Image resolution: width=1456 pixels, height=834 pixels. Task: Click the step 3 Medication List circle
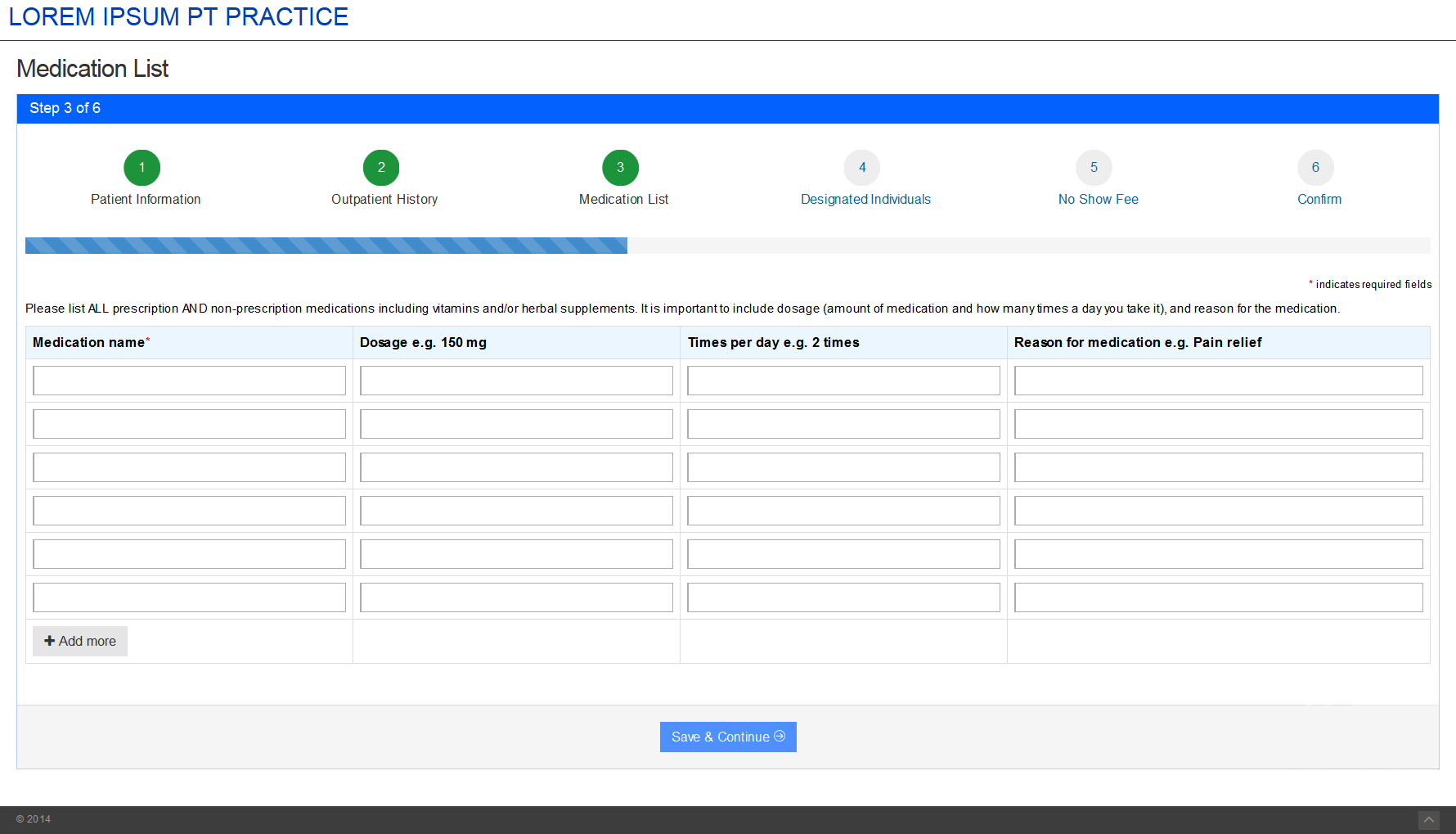tap(620, 168)
